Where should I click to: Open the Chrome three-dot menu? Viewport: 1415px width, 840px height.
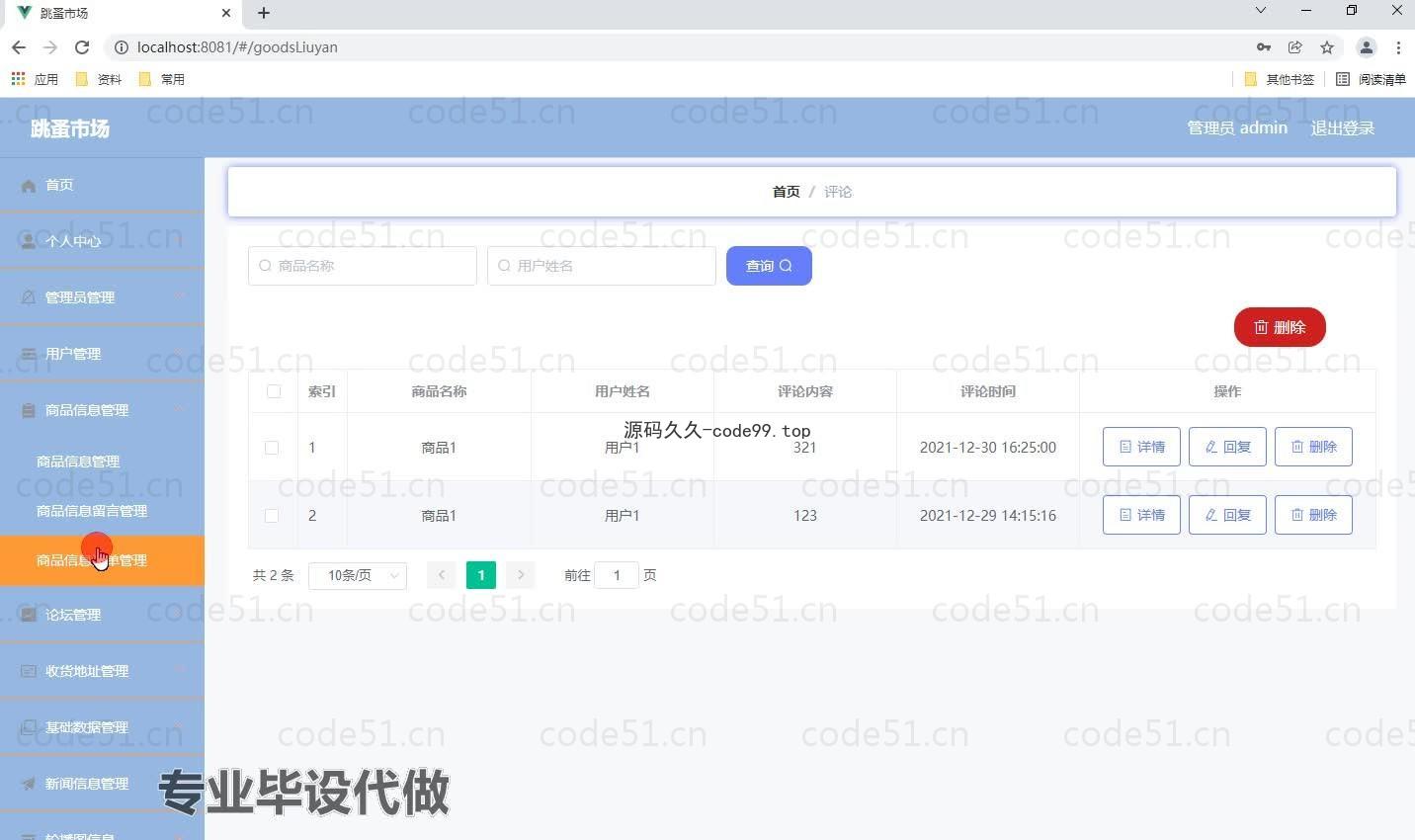click(x=1398, y=47)
